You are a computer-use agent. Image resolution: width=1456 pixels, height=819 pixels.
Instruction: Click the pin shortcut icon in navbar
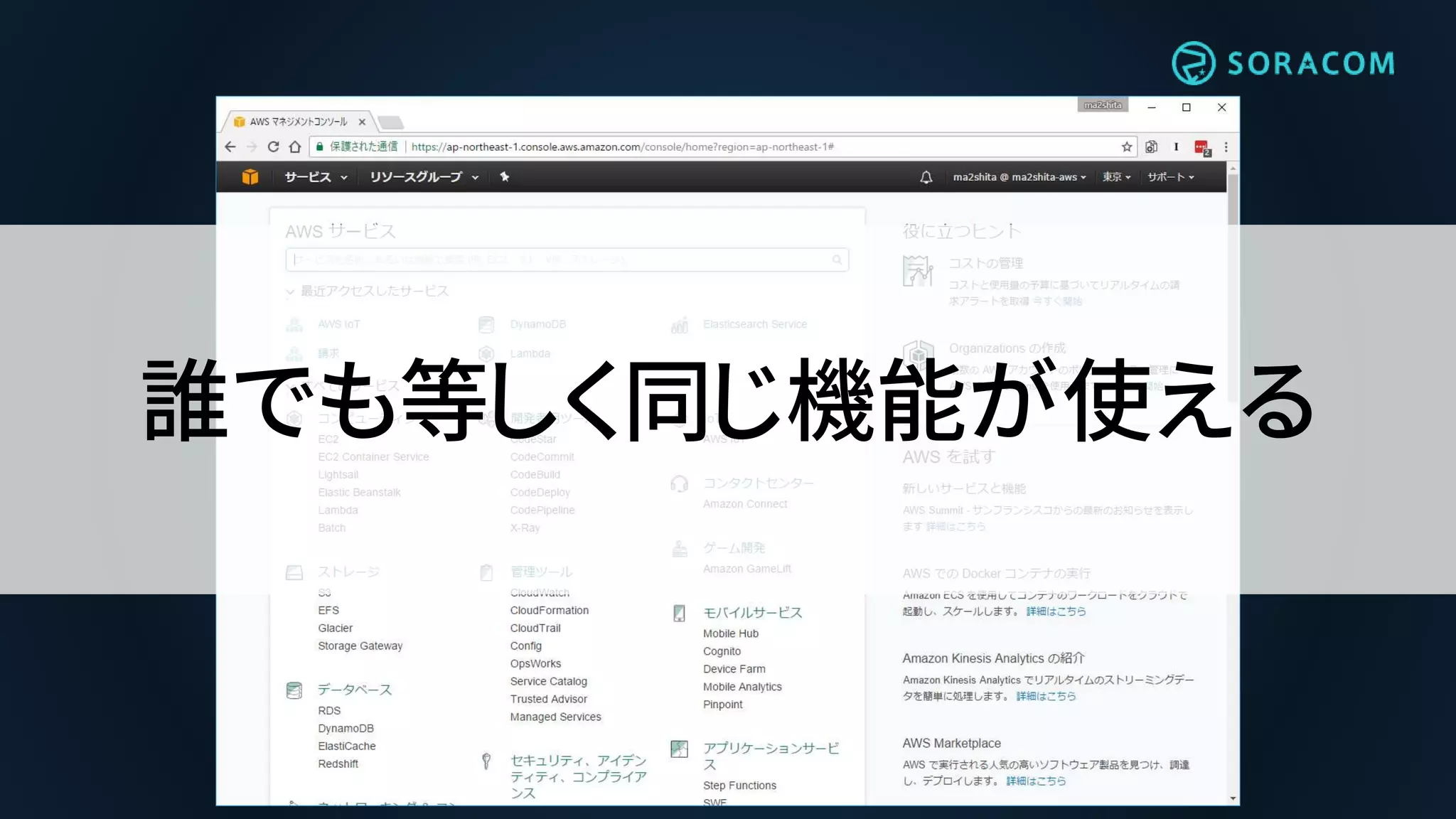point(505,177)
